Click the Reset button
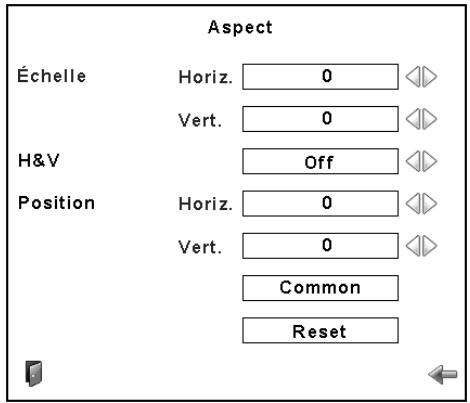Image resolution: width=470 pixels, height=403 pixels. click(320, 330)
